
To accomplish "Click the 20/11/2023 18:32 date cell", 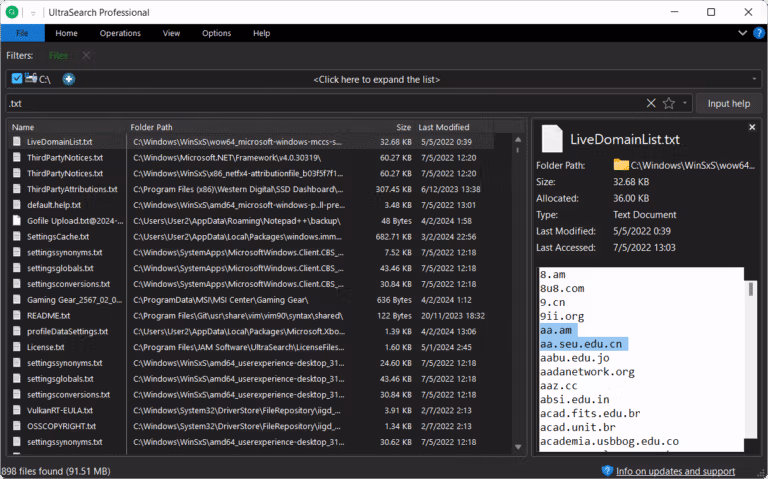I will pos(453,315).
